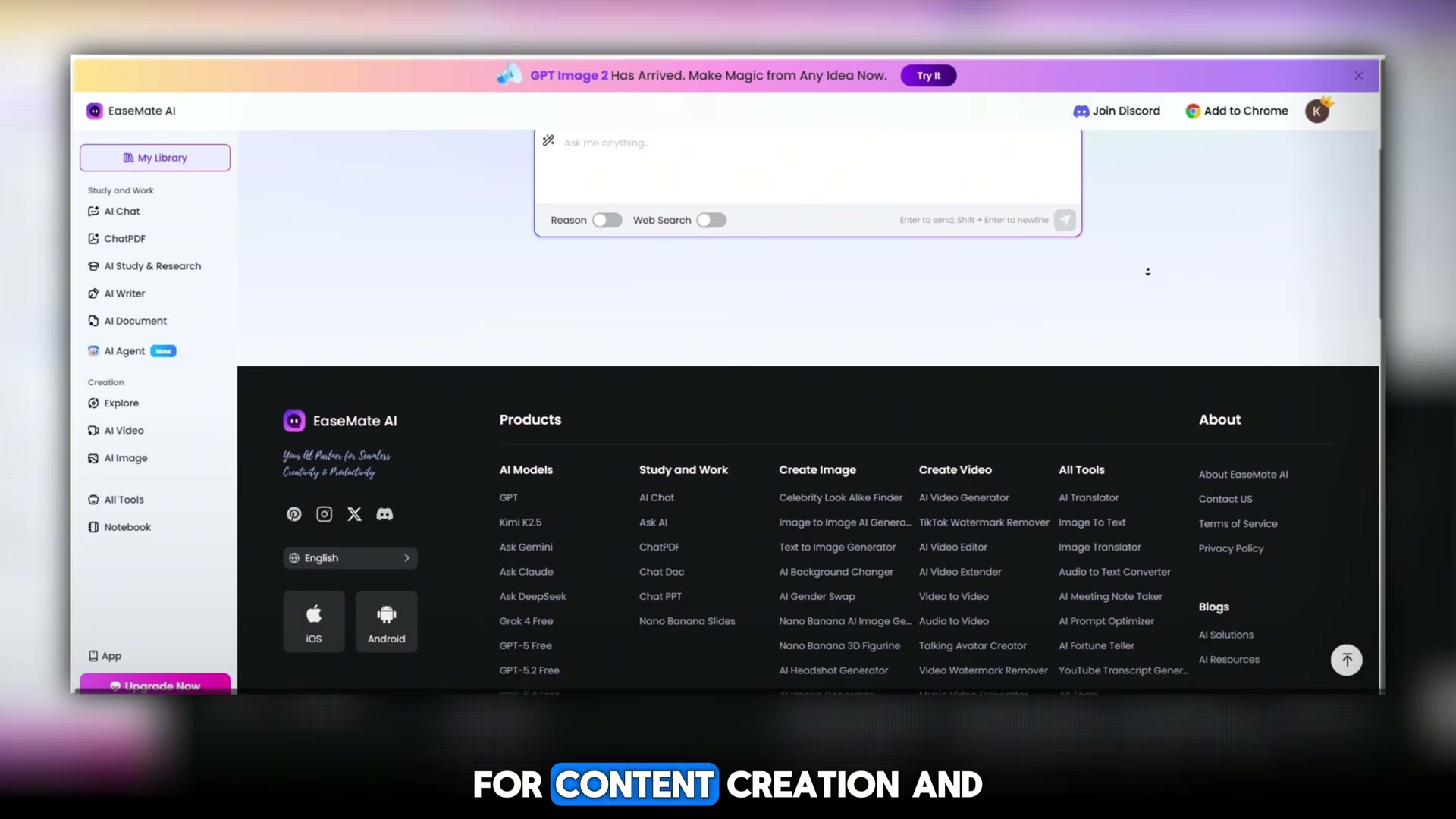
Task: Open AI Solutions blog link
Action: pos(1226,635)
